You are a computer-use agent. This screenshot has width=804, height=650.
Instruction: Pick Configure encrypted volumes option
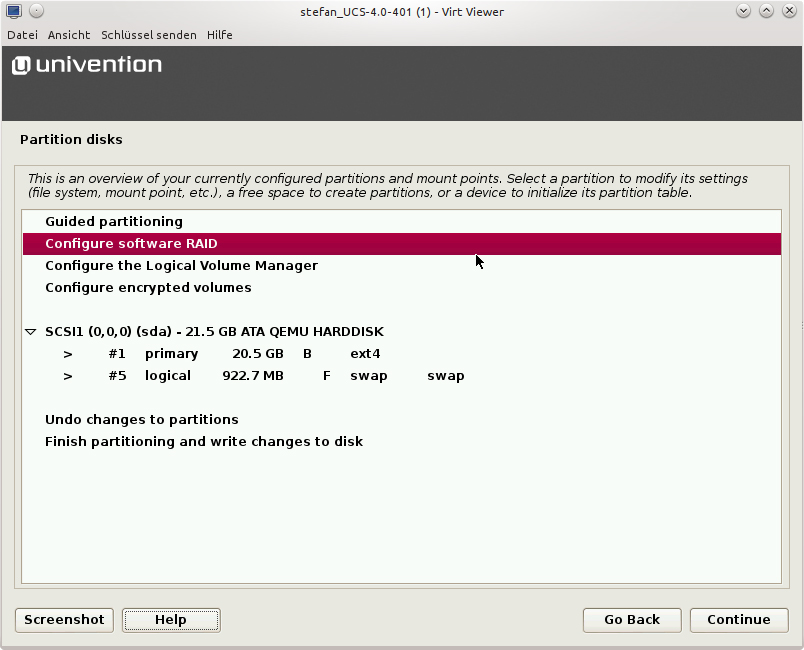pyautogui.click(x=148, y=288)
